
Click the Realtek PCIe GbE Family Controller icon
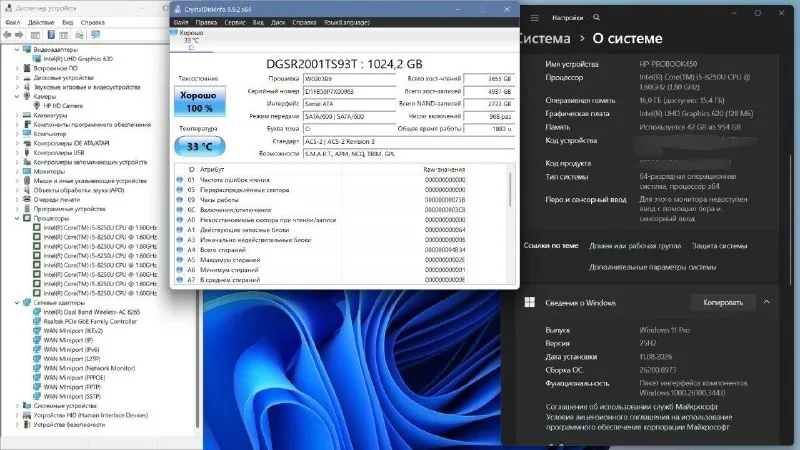coord(37,321)
